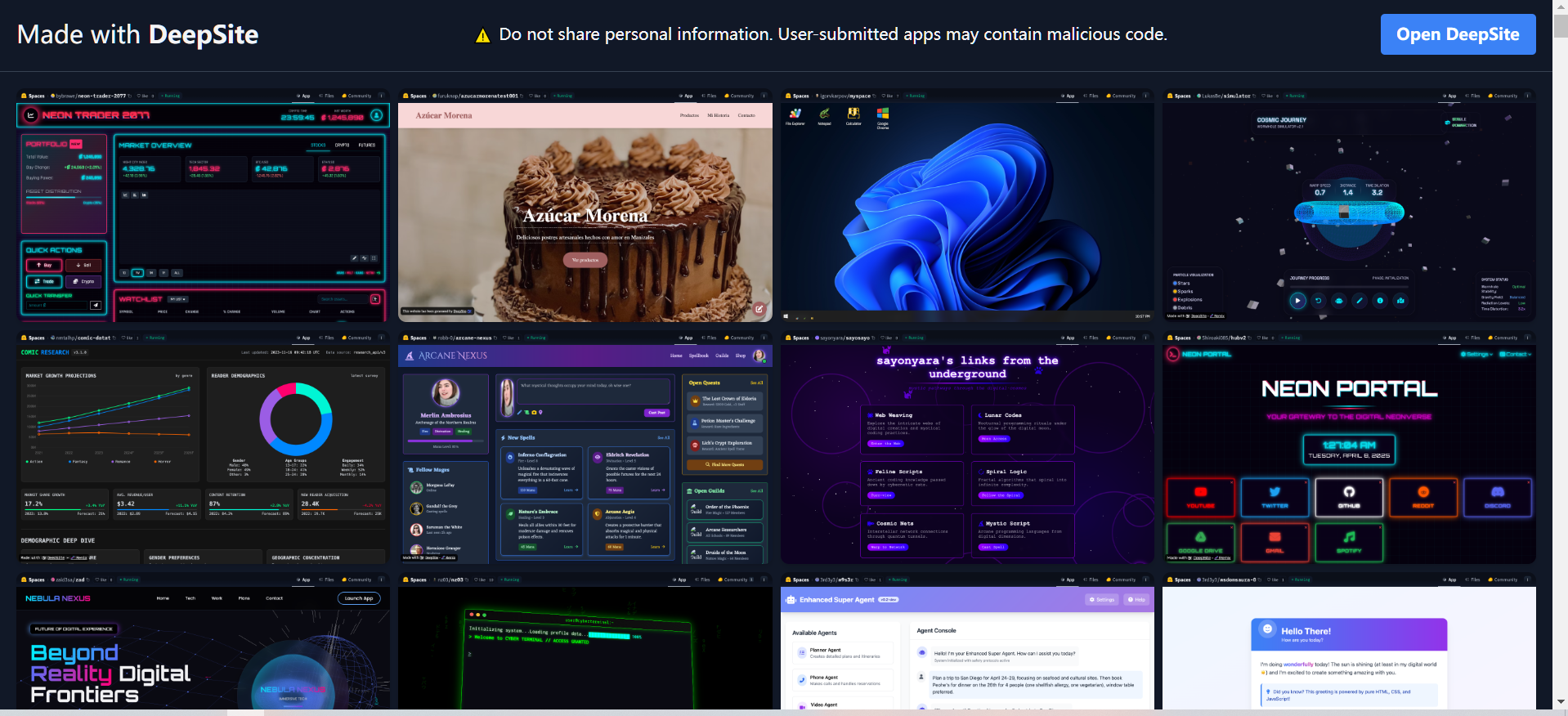
Task: Click the Arcane Nexus user avatar icon
Action: (x=759, y=356)
